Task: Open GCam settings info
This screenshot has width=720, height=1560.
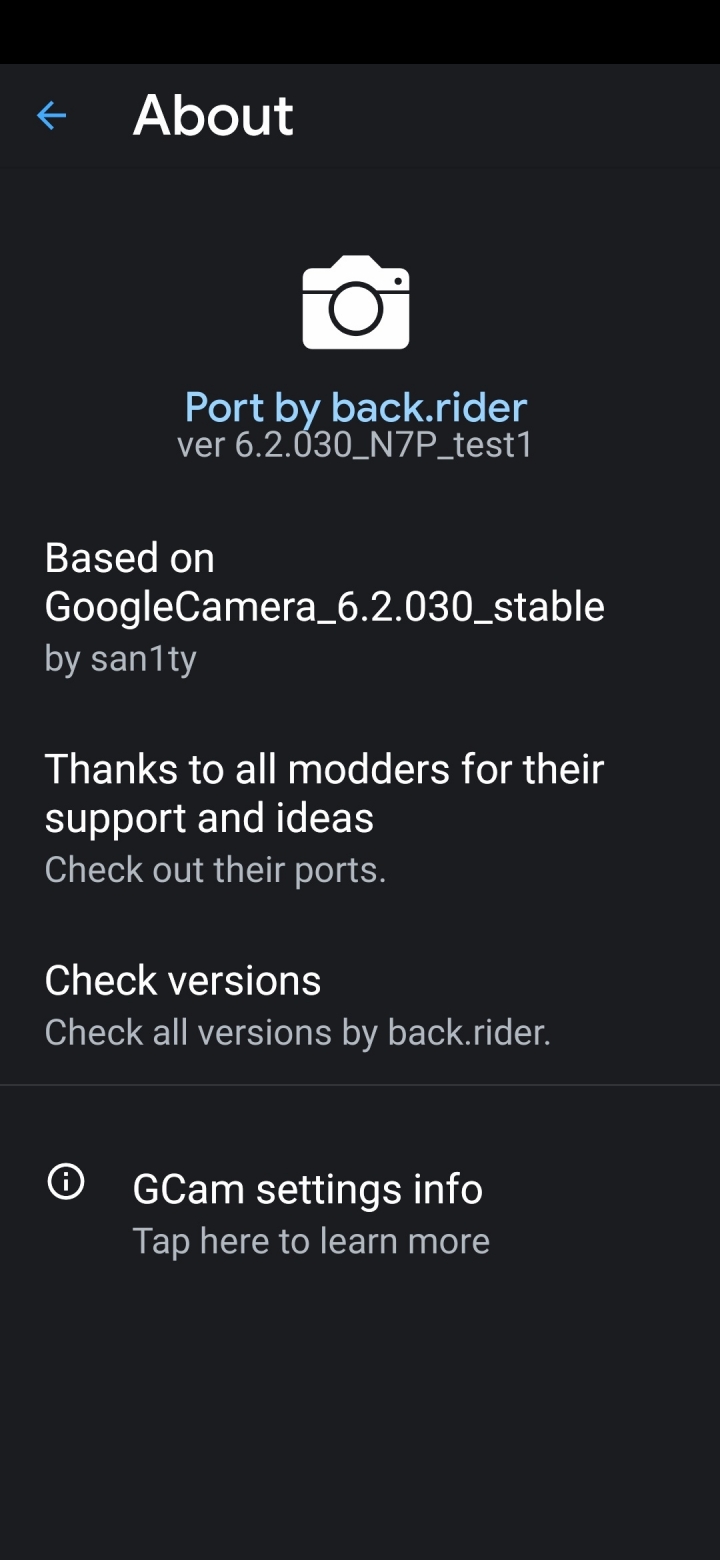Action: 360,1212
